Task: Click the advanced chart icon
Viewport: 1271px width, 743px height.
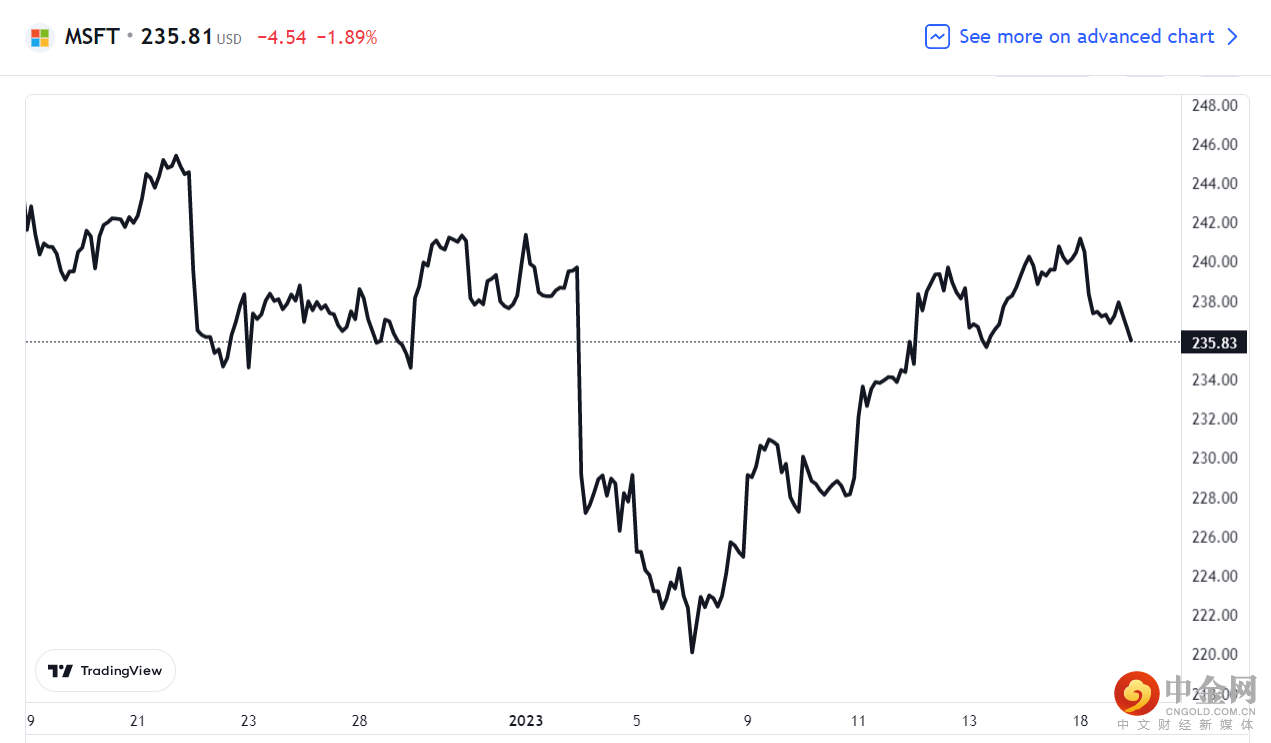Action: 937,37
